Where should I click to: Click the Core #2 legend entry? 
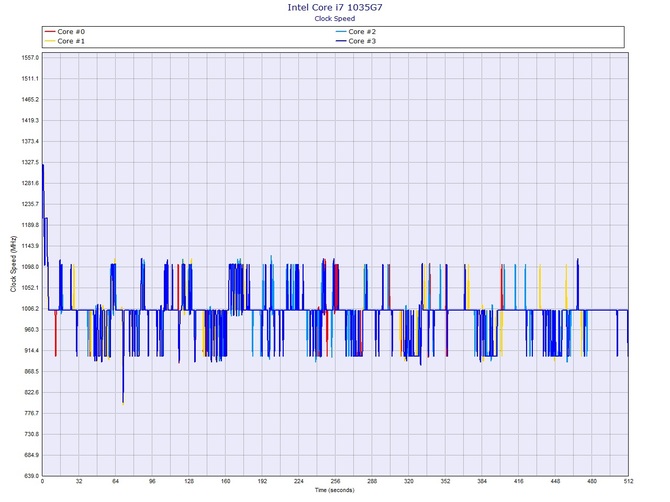tap(356, 32)
